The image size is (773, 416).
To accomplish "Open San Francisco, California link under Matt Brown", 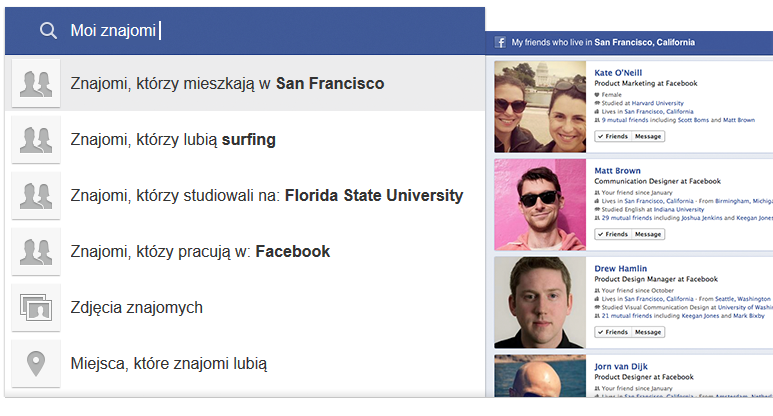I will [659, 201].
